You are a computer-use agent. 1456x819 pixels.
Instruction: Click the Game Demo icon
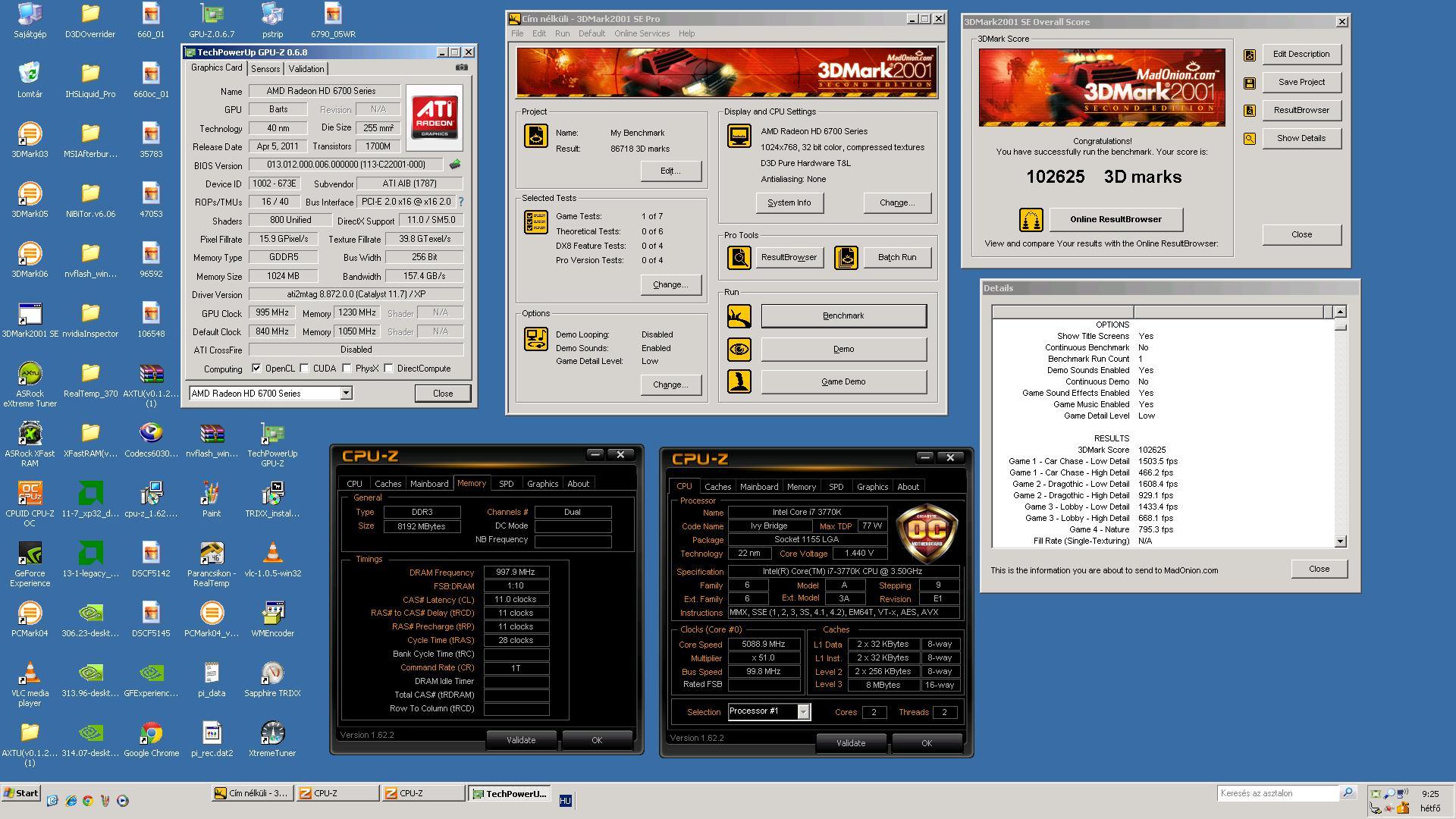pos(739,381)
